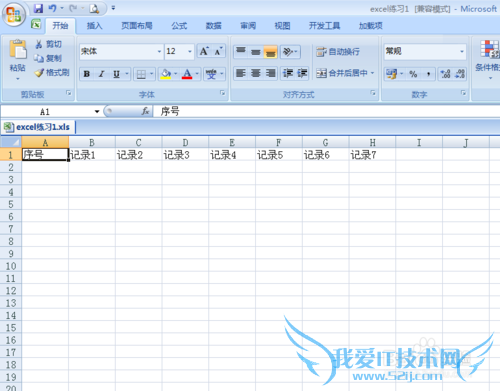Switch to the 页面布局 tab
This screenshot has width=500, height=391.
click(x=137, y=26)
